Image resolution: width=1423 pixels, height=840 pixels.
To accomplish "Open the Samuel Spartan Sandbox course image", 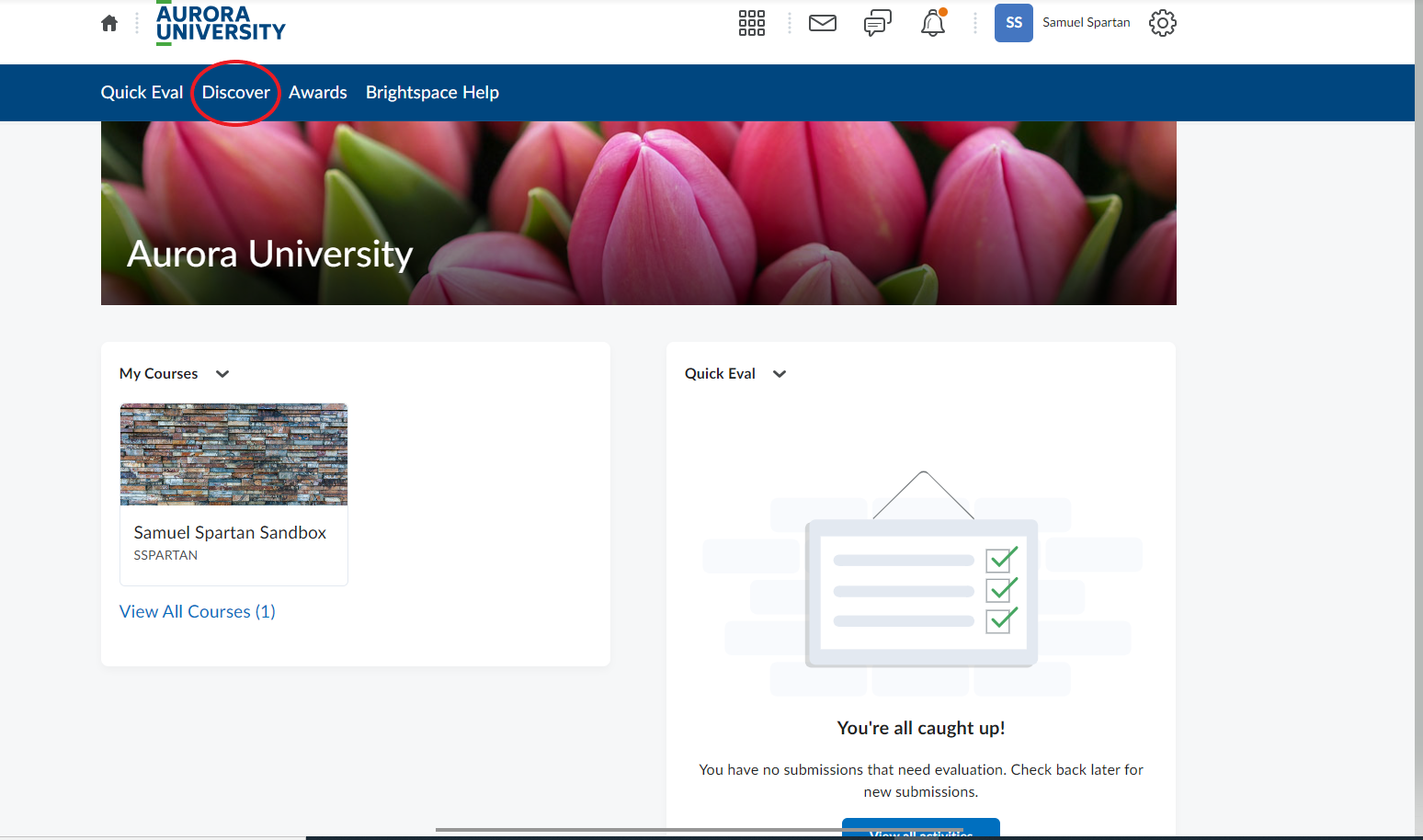I will pyautogui.click(x=233, y=454).
